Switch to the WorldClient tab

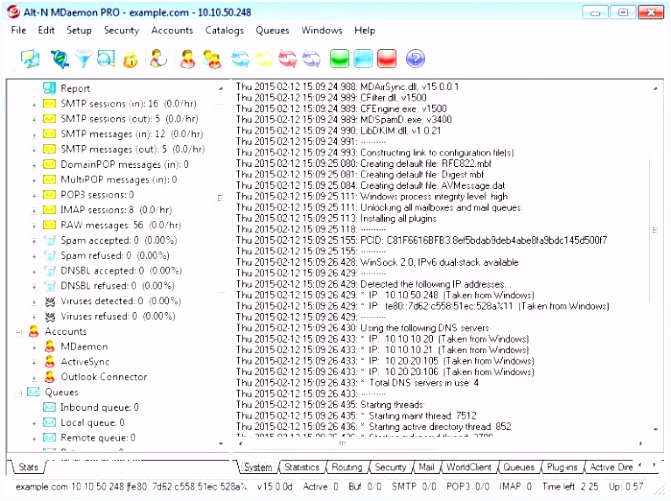pyautogui.click(x=469, y=467)
